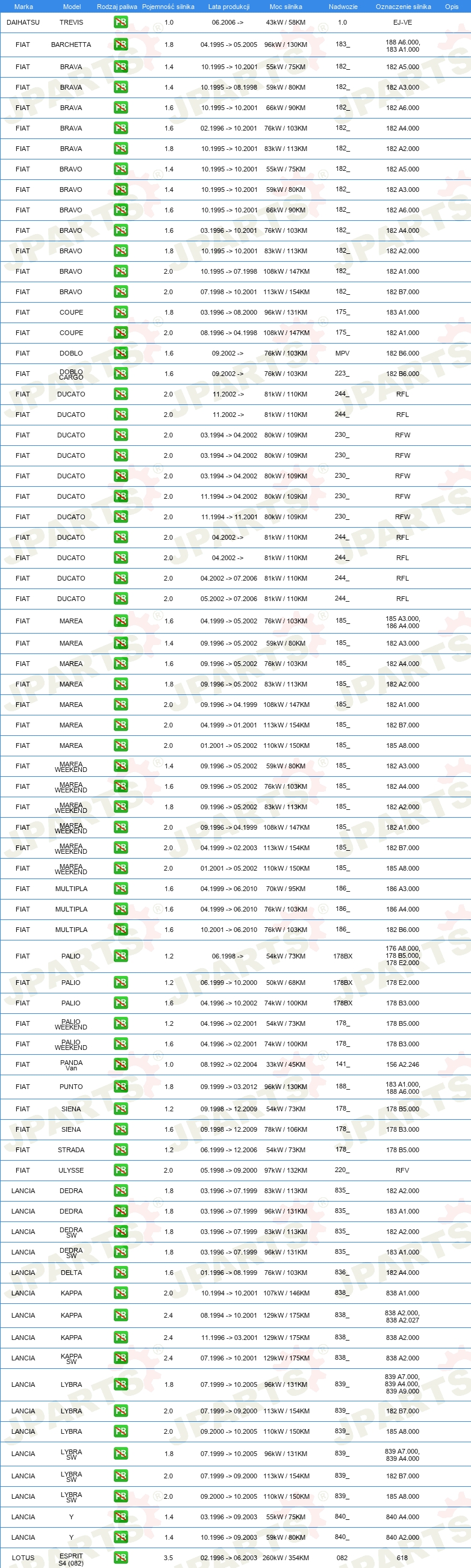
Task: Click the fuel icon in the Fiat Panda Van row
Action: tap(120, 1064)
